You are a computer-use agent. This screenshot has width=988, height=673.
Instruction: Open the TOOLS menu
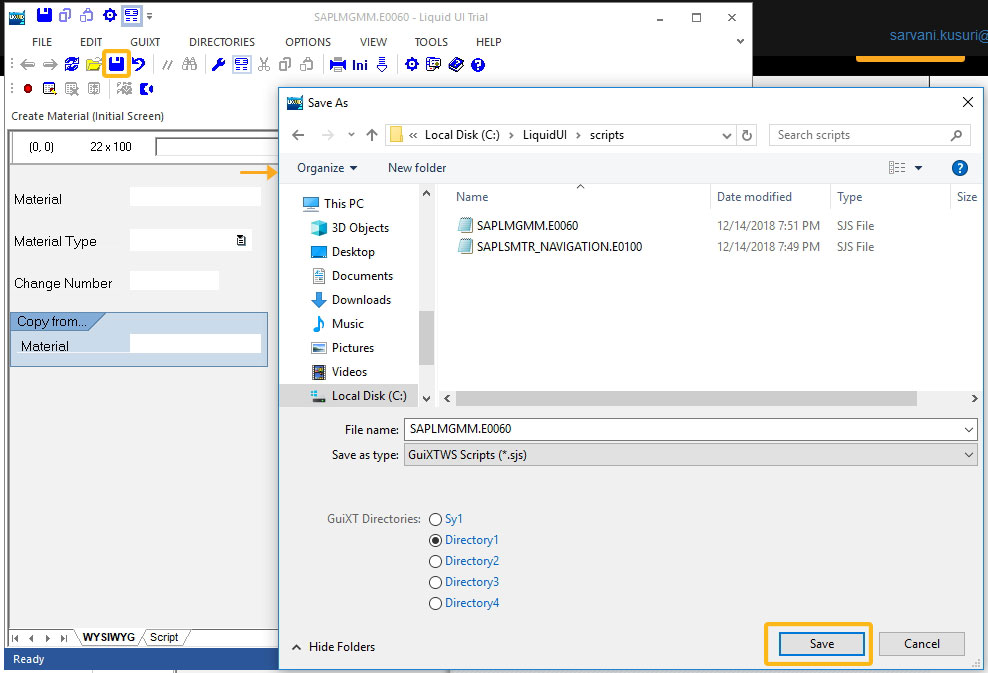tap(431, 42)
